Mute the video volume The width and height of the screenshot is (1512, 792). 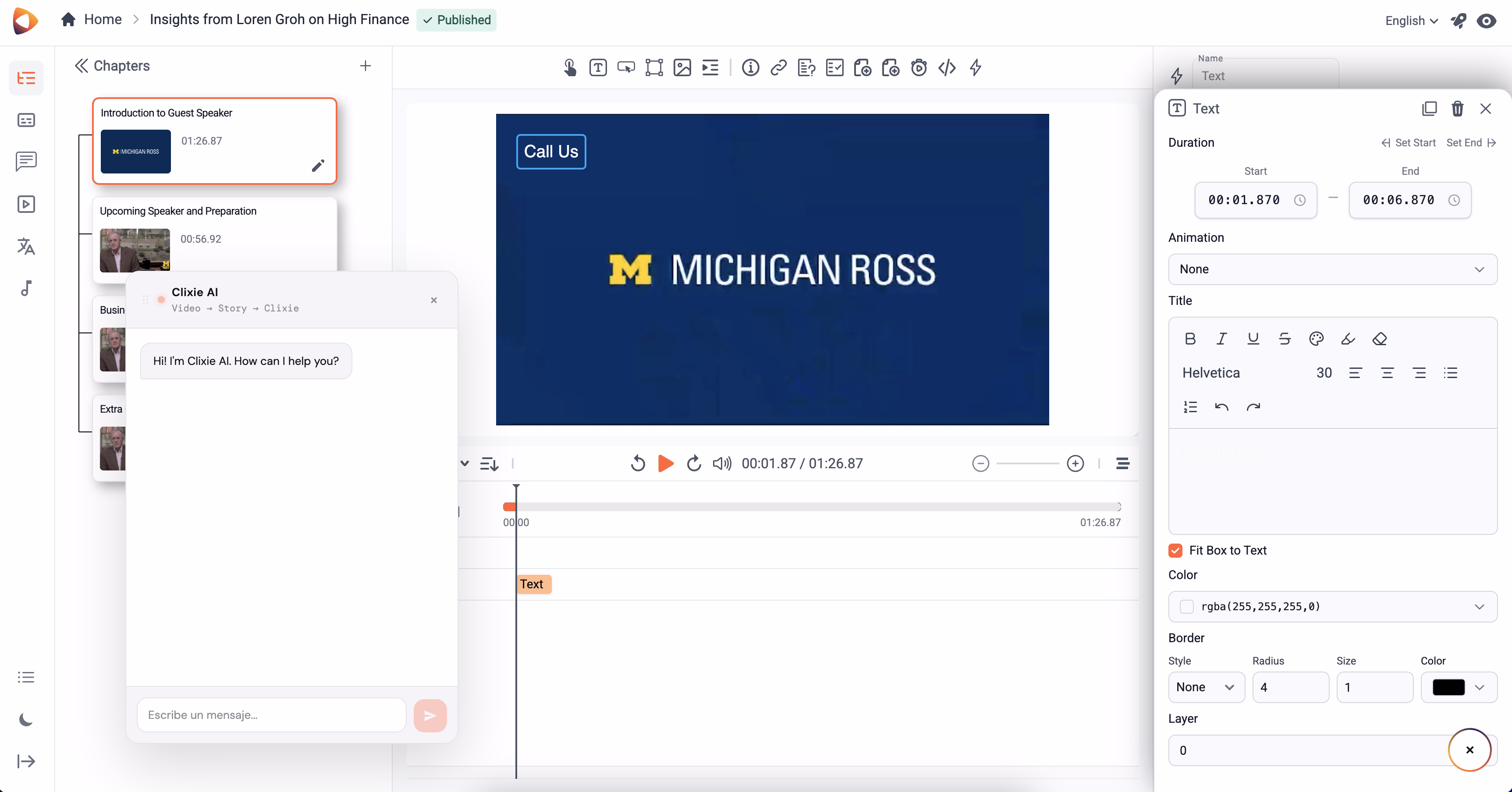click(x=721, y=463)
